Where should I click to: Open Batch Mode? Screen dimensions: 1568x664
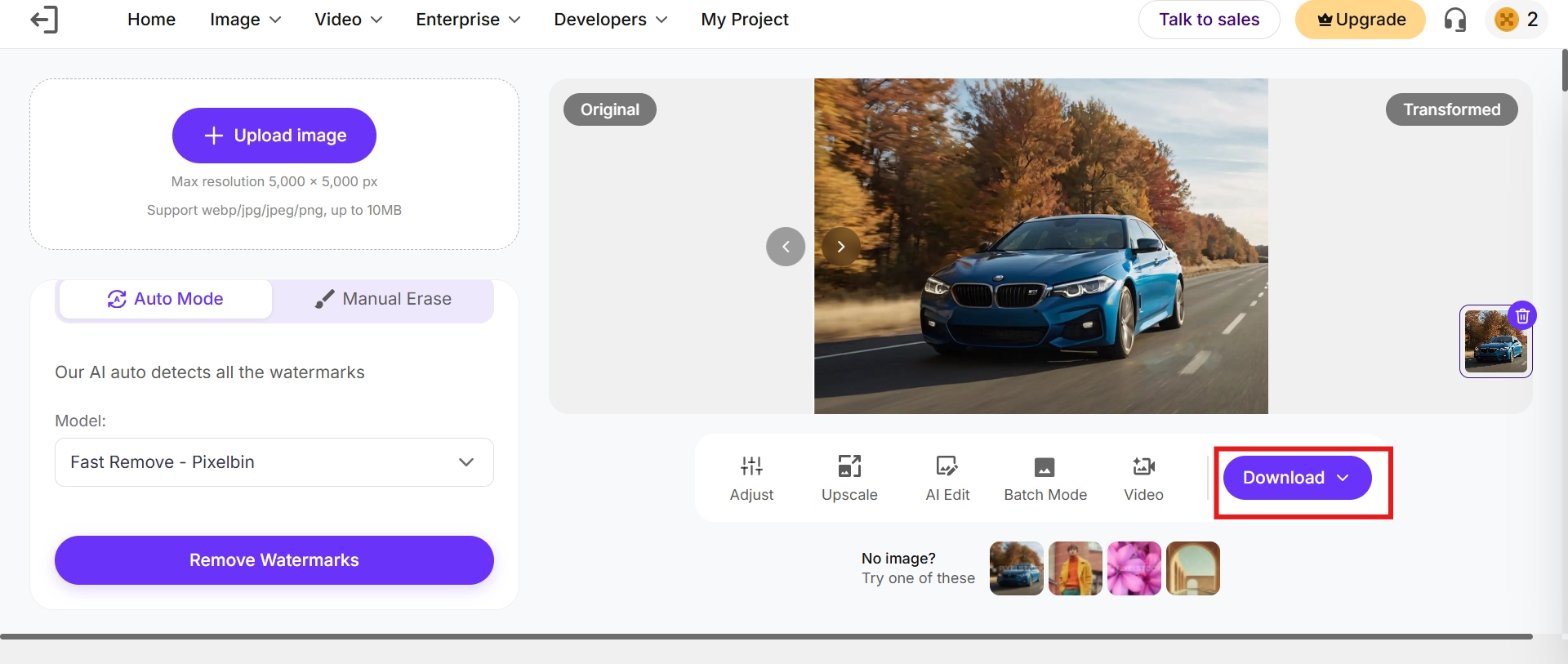(x=1045, y=478)
